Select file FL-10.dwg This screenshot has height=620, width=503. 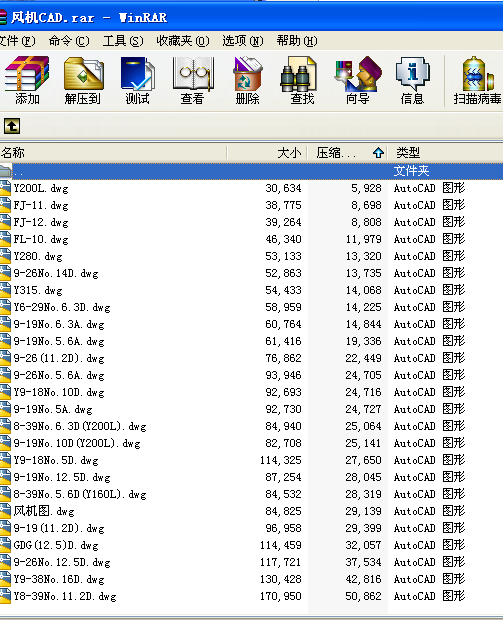[x=41, y=239]
